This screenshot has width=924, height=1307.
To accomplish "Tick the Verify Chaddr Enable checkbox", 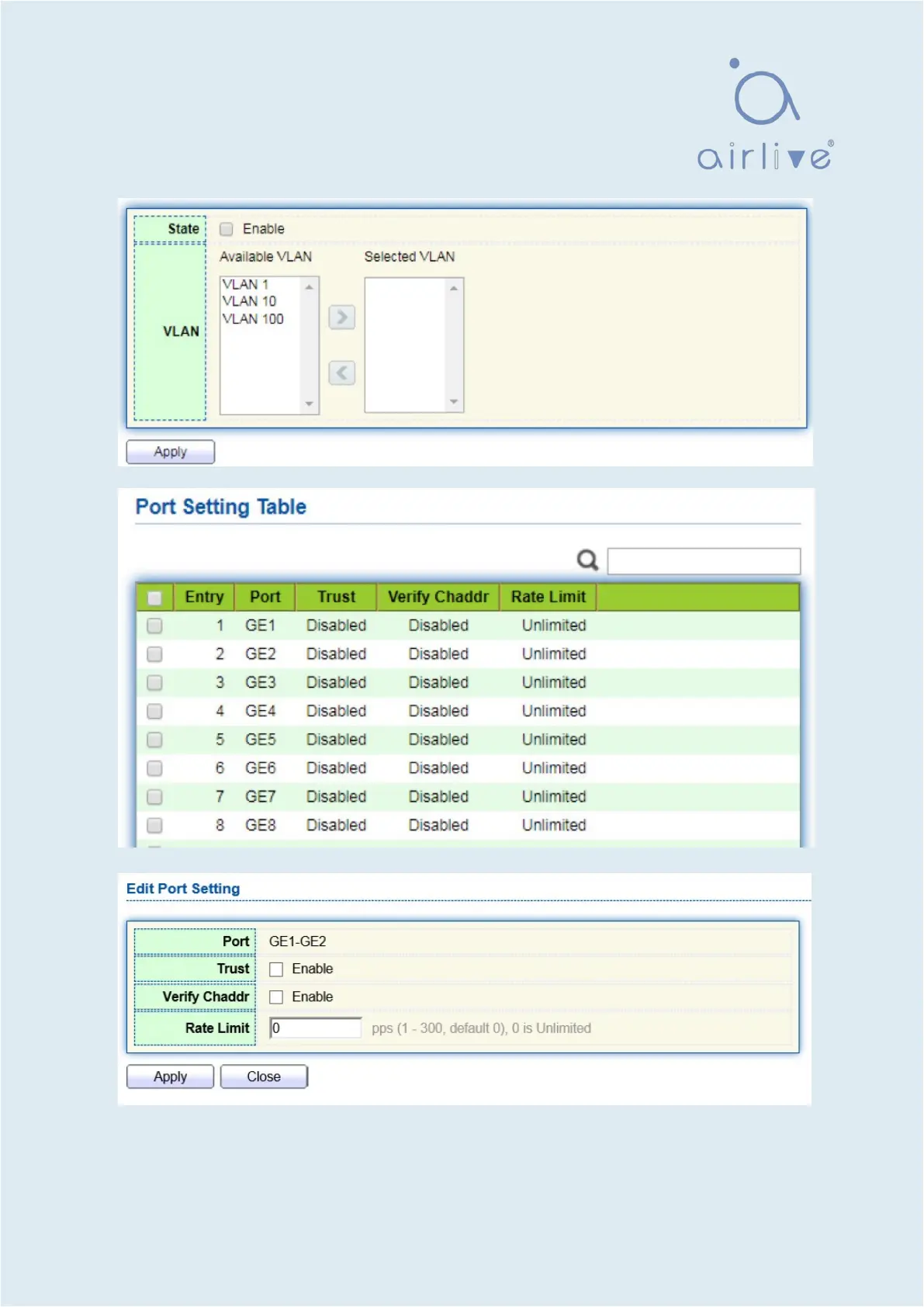I will (276, 997).
